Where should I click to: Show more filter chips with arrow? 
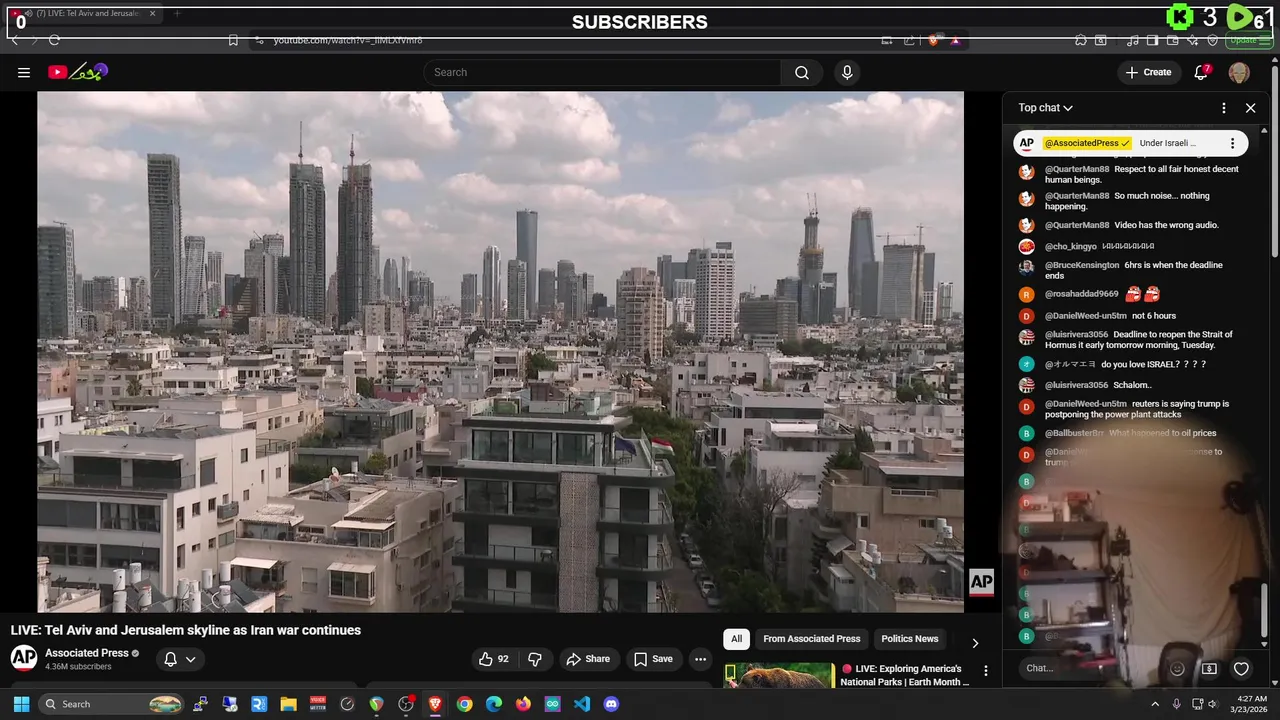pyautogui.click(x=975, y=642)
